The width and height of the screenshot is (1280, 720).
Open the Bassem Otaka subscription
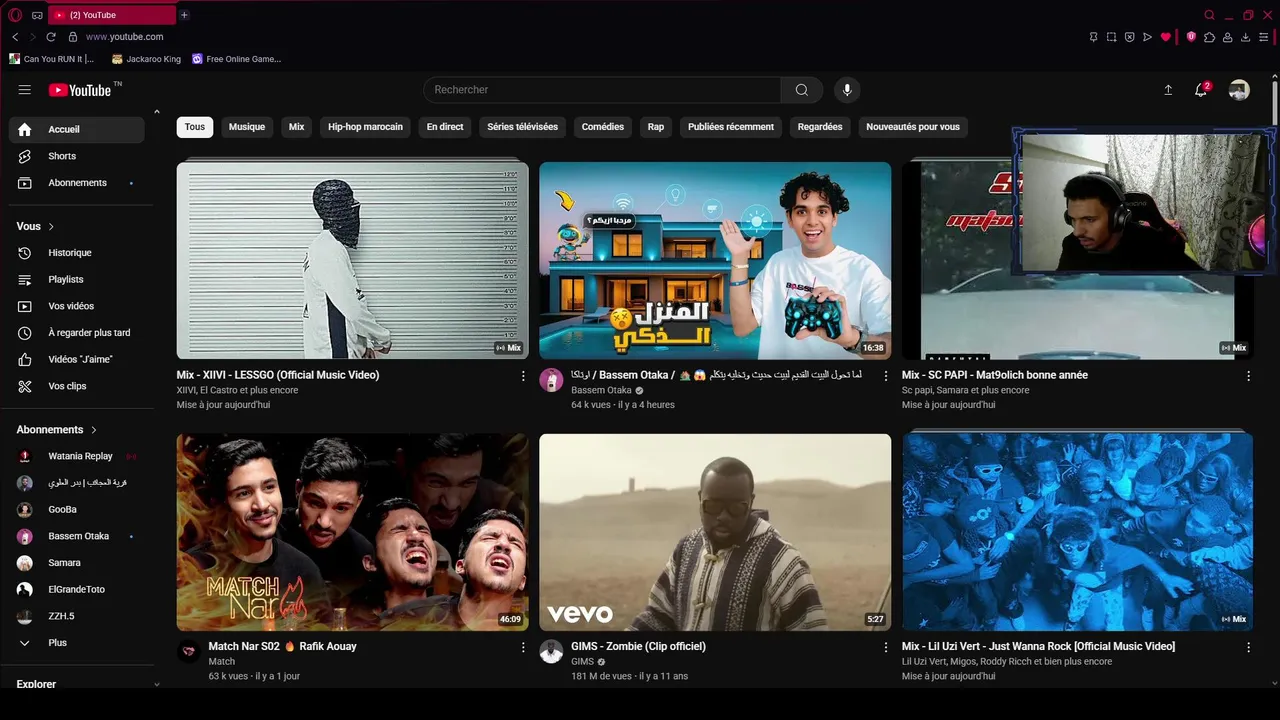[77, 536]
